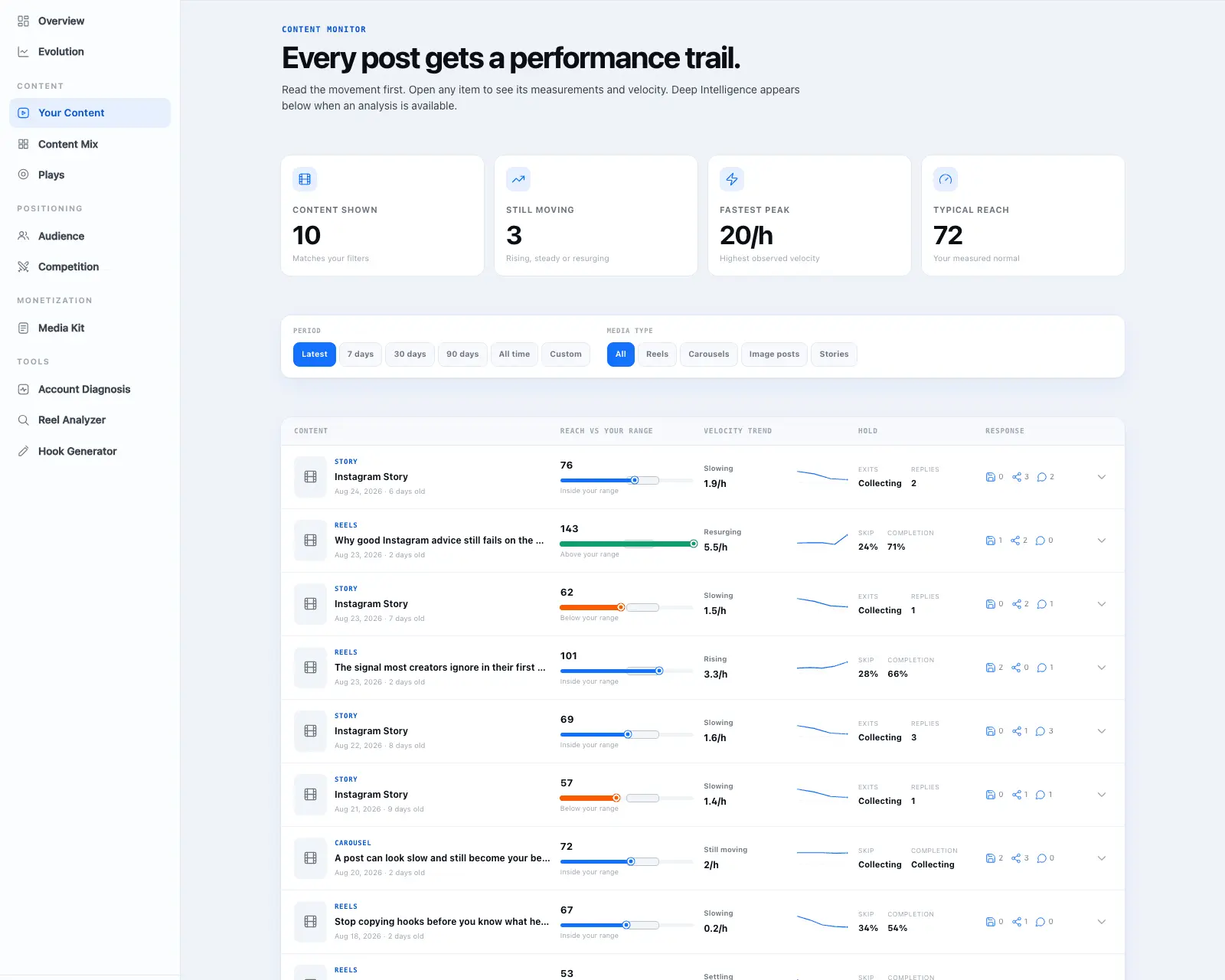Expand the 'The signal most creators ignore' row
1225x980 pixels.
[1102, 668]
